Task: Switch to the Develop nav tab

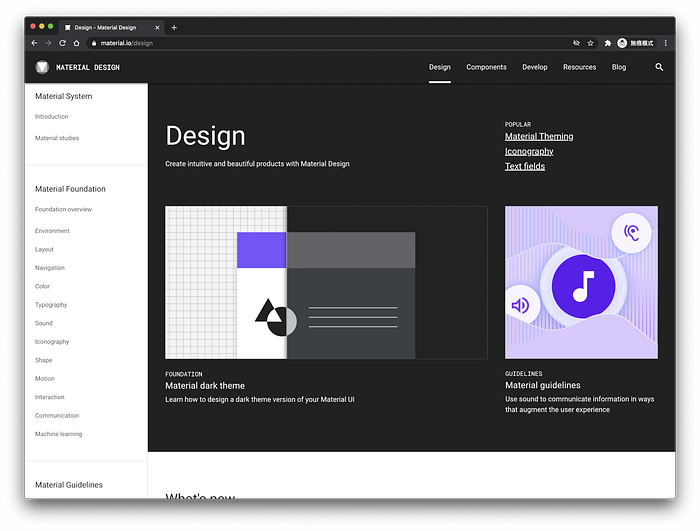Action: click(535, 67)
